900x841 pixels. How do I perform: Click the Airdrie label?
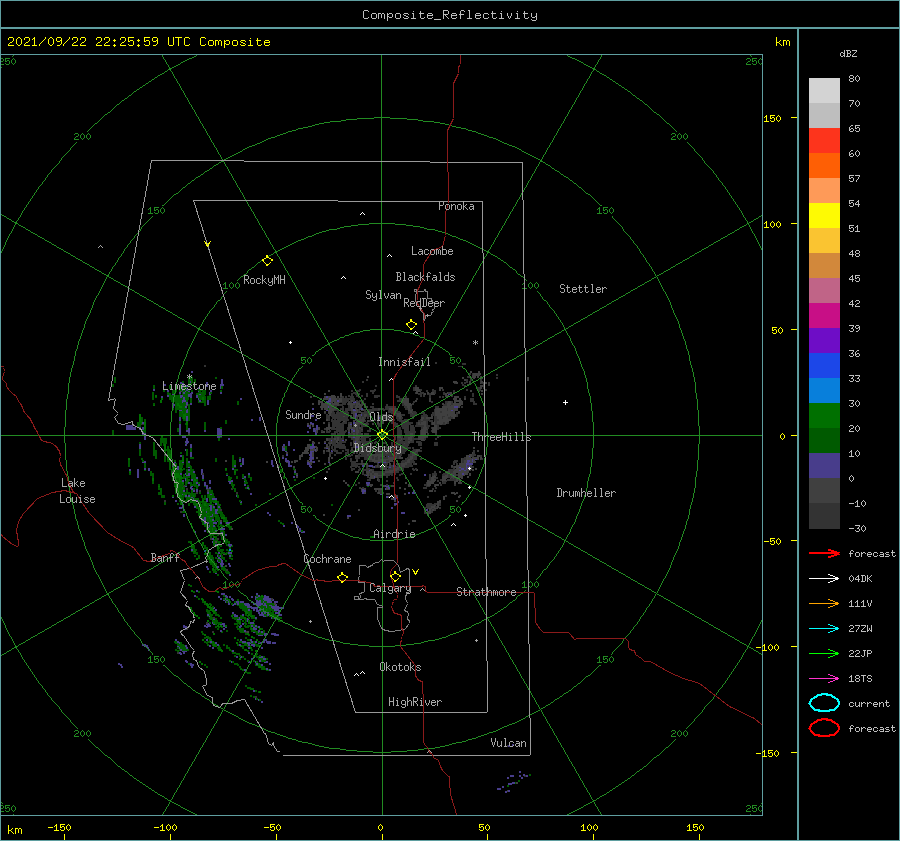pyautogui.click(x=394, y=534)
